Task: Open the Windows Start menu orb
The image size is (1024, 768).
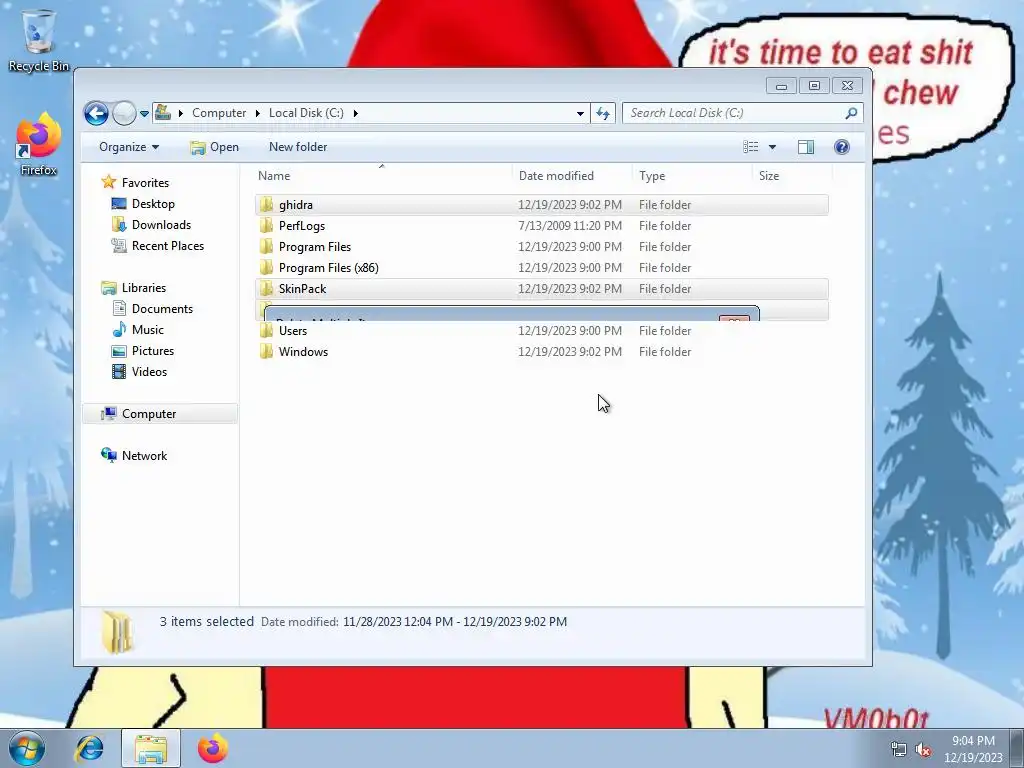Action: click(27, 748)
